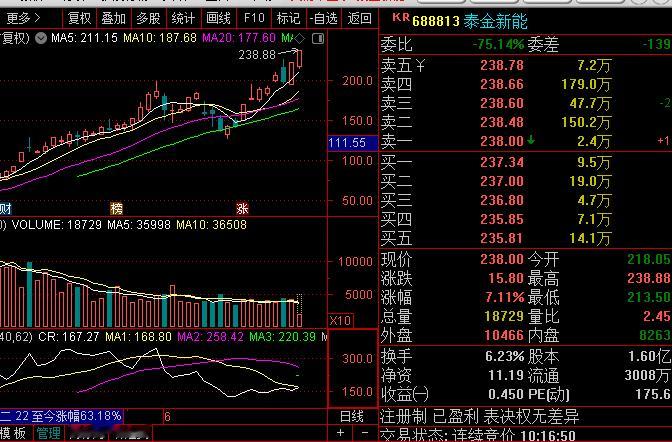Open the 管理 management tab

(48, 433)
